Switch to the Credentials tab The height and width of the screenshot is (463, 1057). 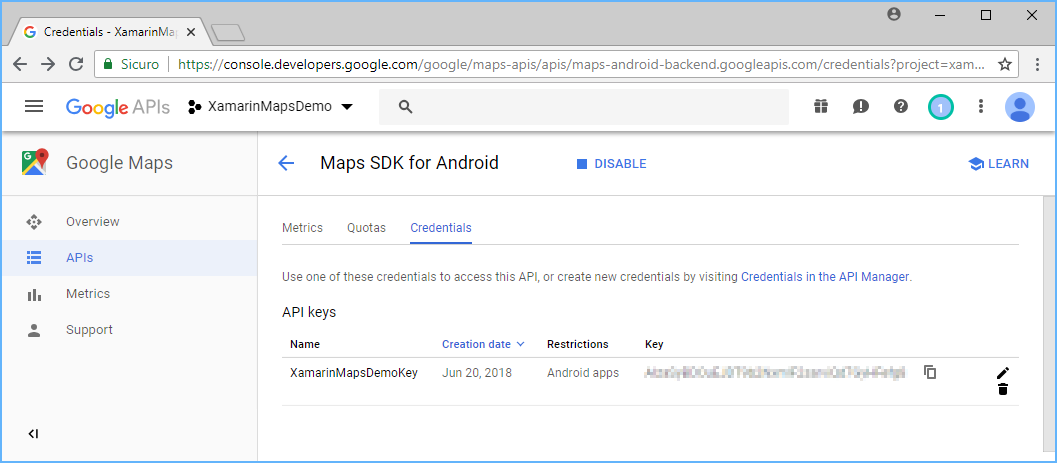441,228
